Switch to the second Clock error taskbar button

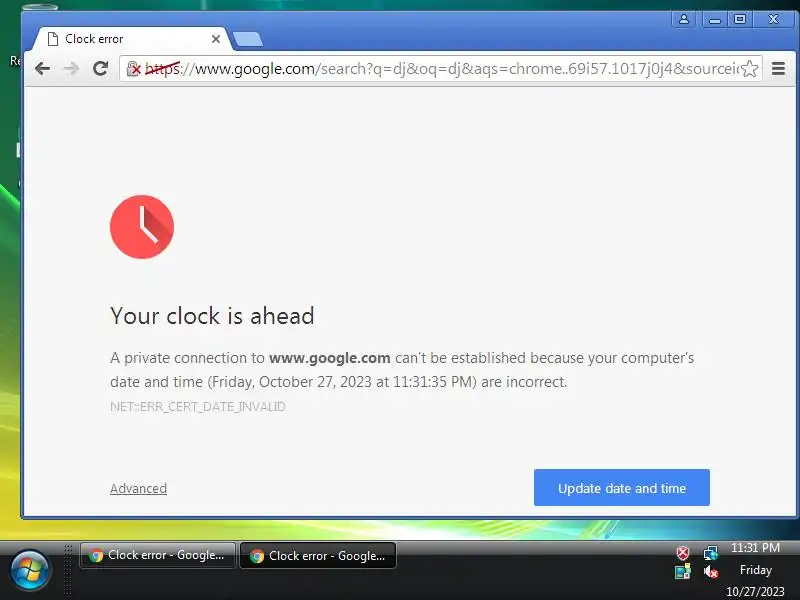(318, 556)
